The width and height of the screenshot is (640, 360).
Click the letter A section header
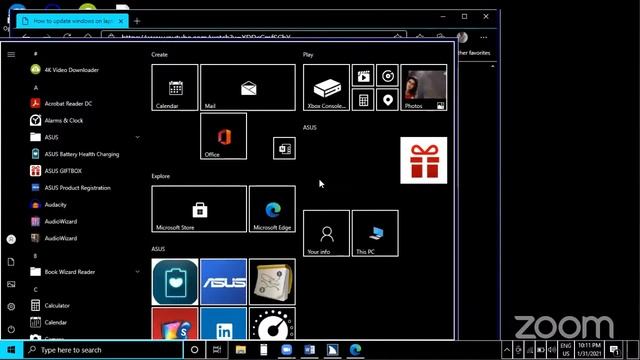pos(36,88)
